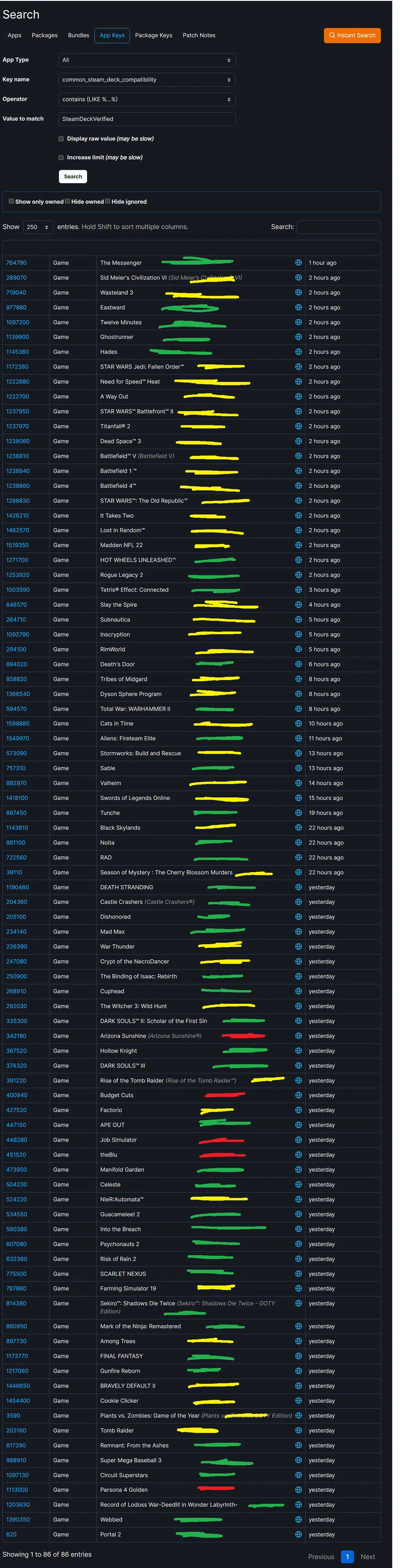Open app ID 892970 link
Viewport: 405px width, 1568px height.
pyautogui.click(x=17, y=783)
